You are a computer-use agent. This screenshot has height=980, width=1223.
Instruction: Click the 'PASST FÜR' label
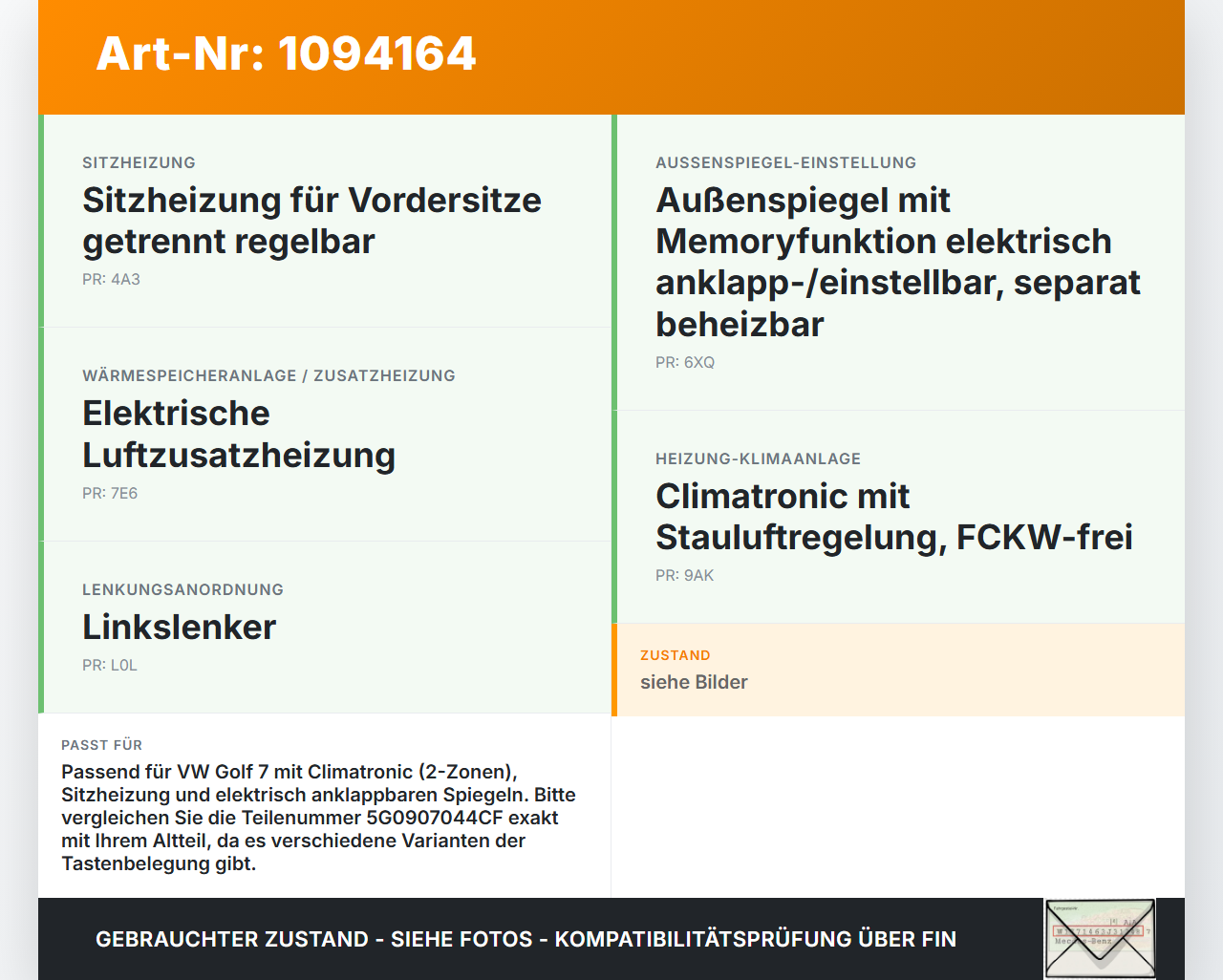[x=101, y=745]
